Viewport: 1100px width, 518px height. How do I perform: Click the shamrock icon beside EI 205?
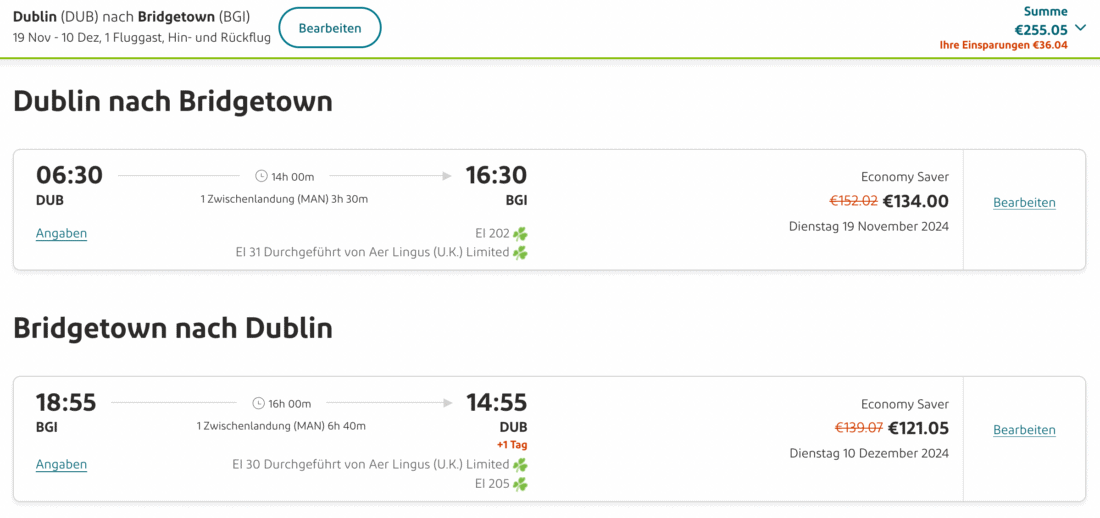(x=520, y=484)
